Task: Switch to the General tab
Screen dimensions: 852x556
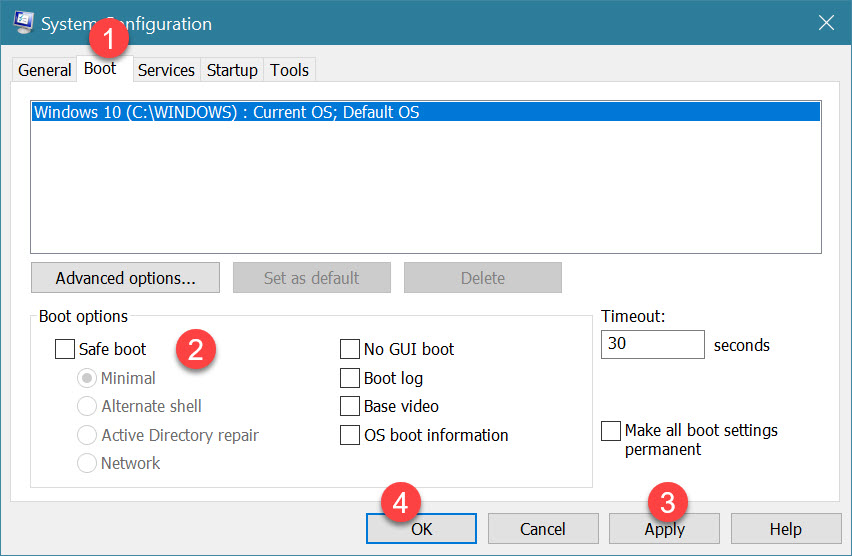Action: [45, 70]
